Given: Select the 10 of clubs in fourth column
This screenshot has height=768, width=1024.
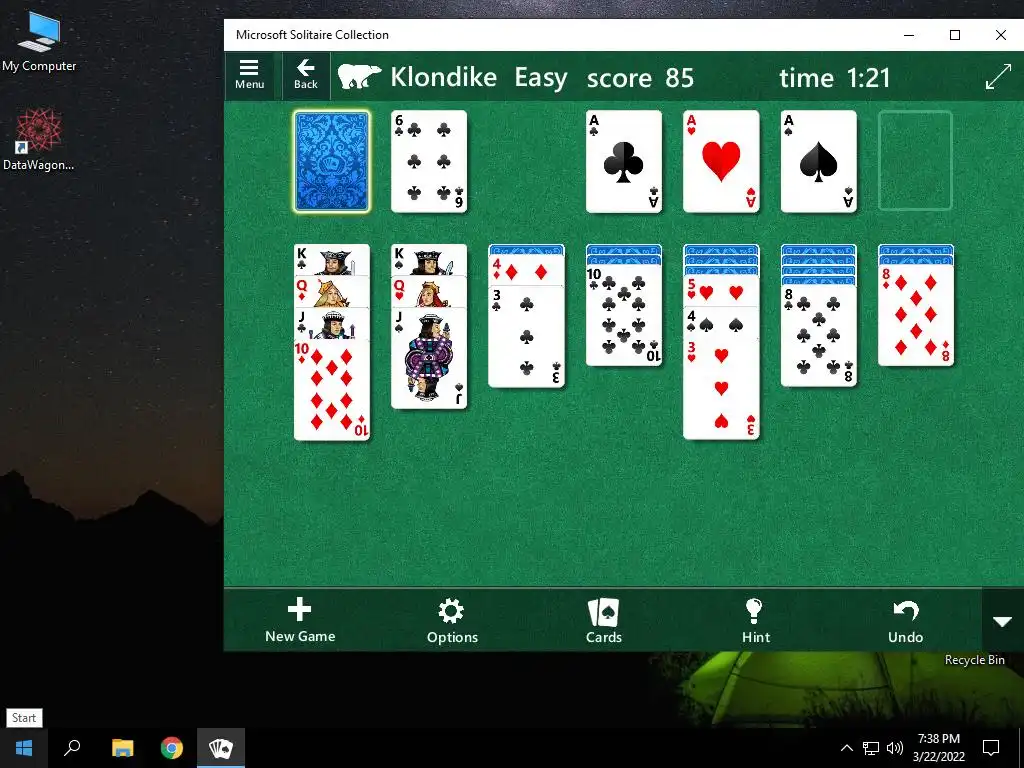Looking at the screenshot, I should [624, 315].
